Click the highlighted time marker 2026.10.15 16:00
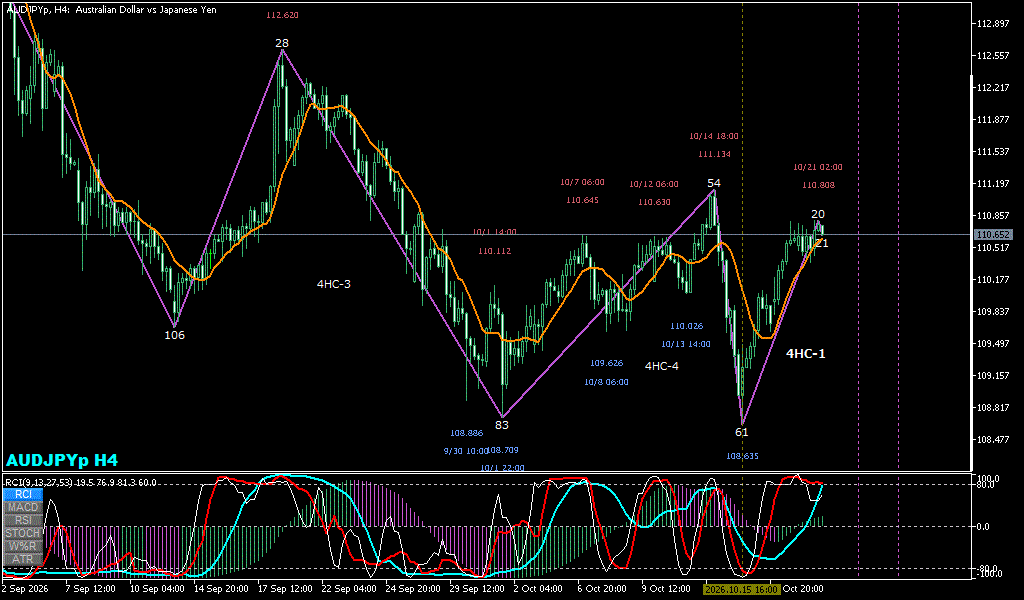The width and height of the screenshot is (1024, 600). (x=741, y=589)
